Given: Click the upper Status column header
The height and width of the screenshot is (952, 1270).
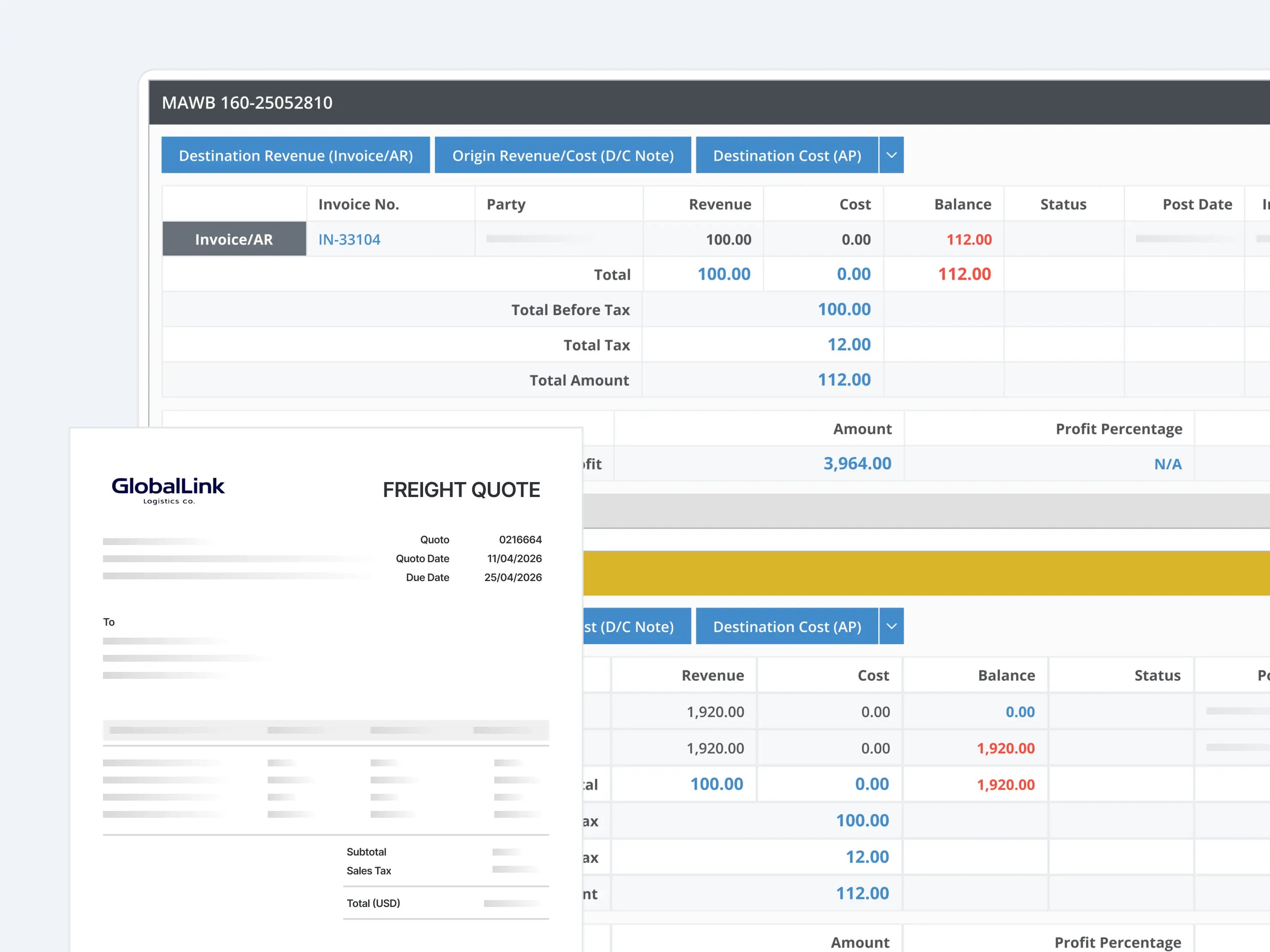Looking at the screenshot, I should pyautogui.click(x=1063, y=204).
